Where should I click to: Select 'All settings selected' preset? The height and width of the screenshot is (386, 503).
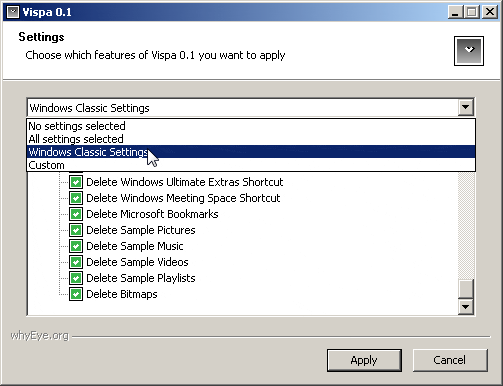coord(251,139)
